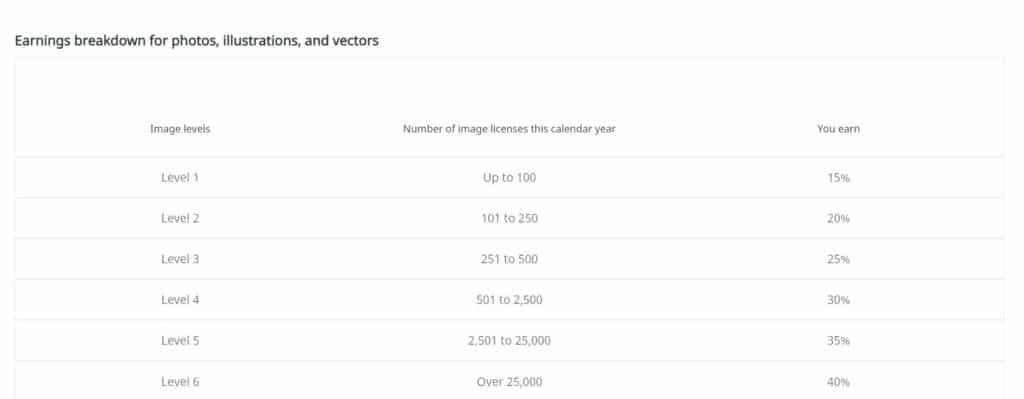Click the '251 to 500' cell
The height and width of the screenshot is (399, 1024).
(x=509, y=259)
